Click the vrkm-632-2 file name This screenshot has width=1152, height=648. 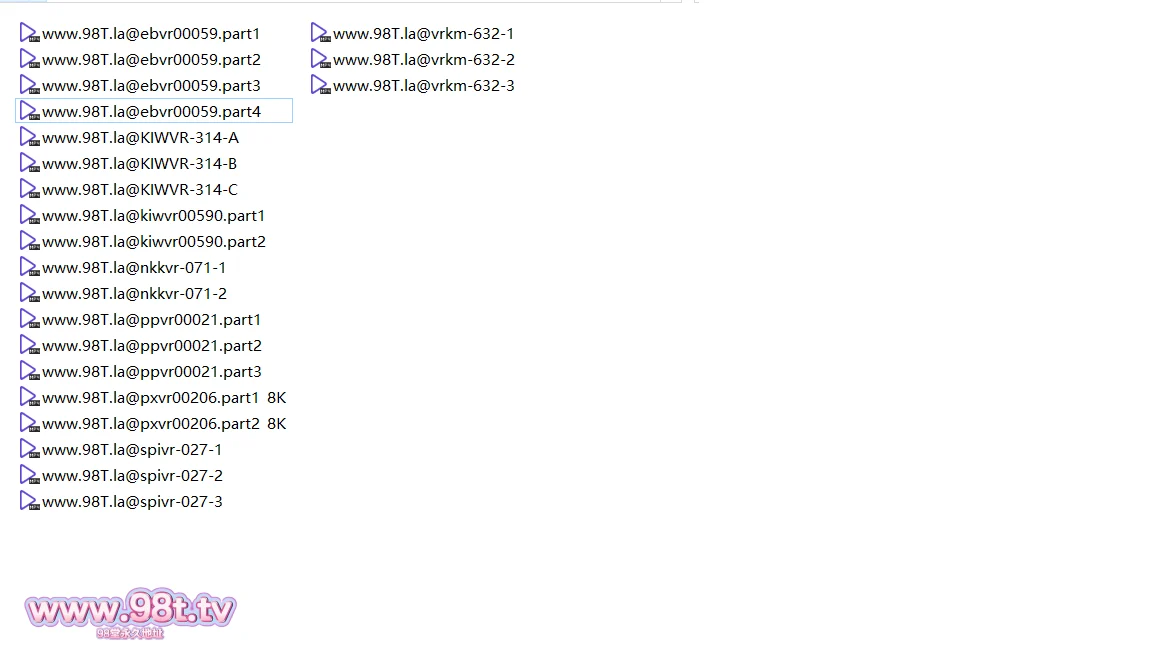coord(424,60)
